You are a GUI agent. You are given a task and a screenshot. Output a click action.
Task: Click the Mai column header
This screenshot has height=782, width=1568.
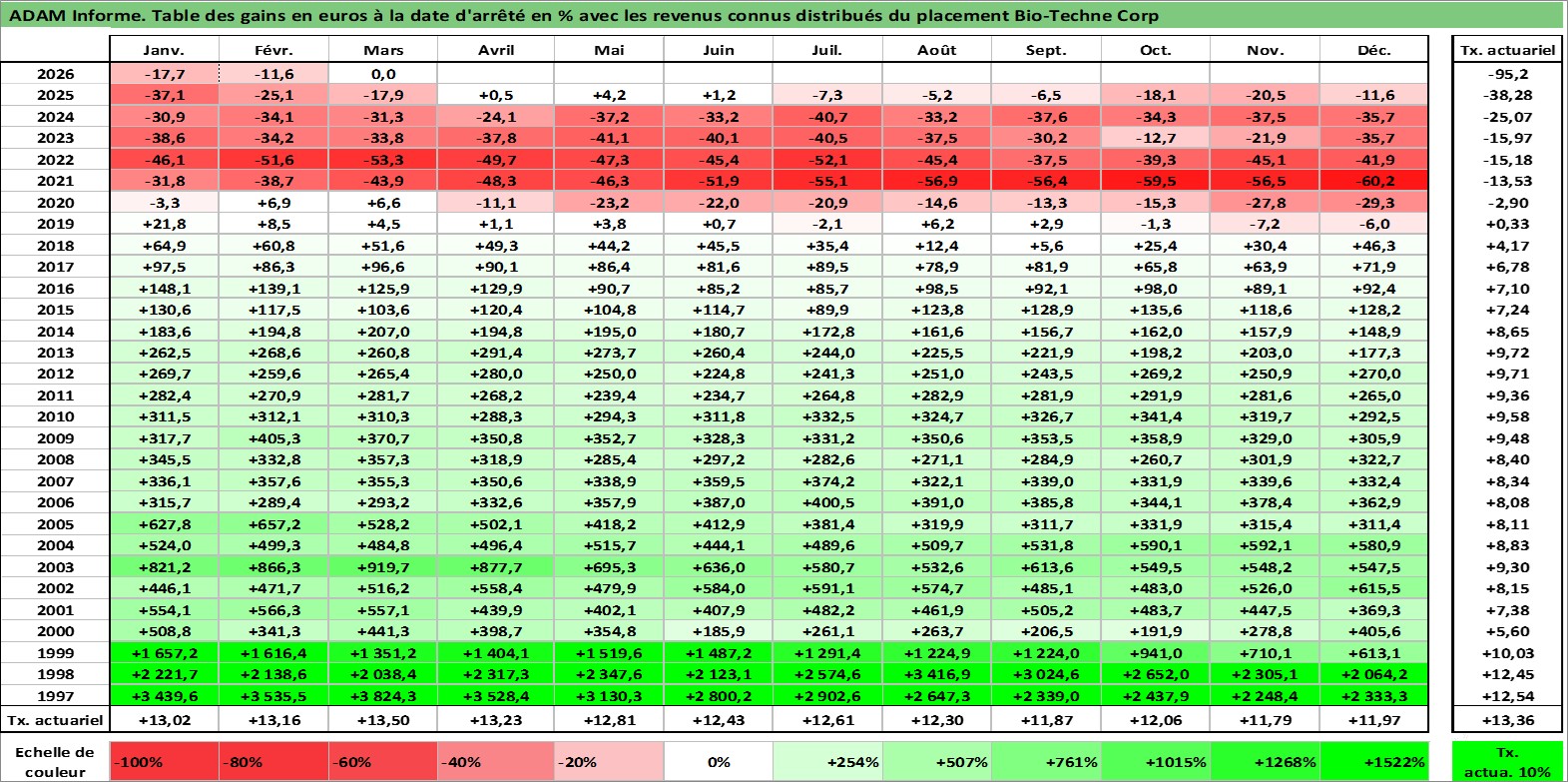[609, 50]
